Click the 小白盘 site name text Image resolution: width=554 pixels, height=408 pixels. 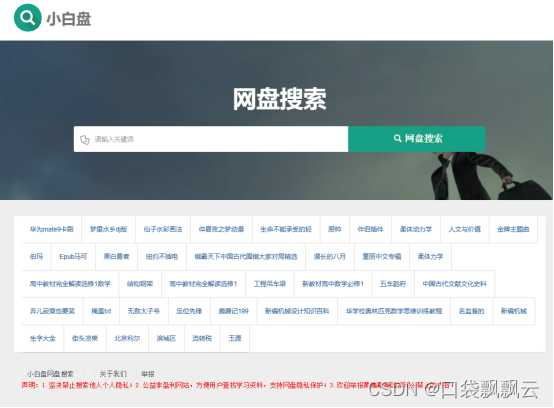tap(69, 19)
